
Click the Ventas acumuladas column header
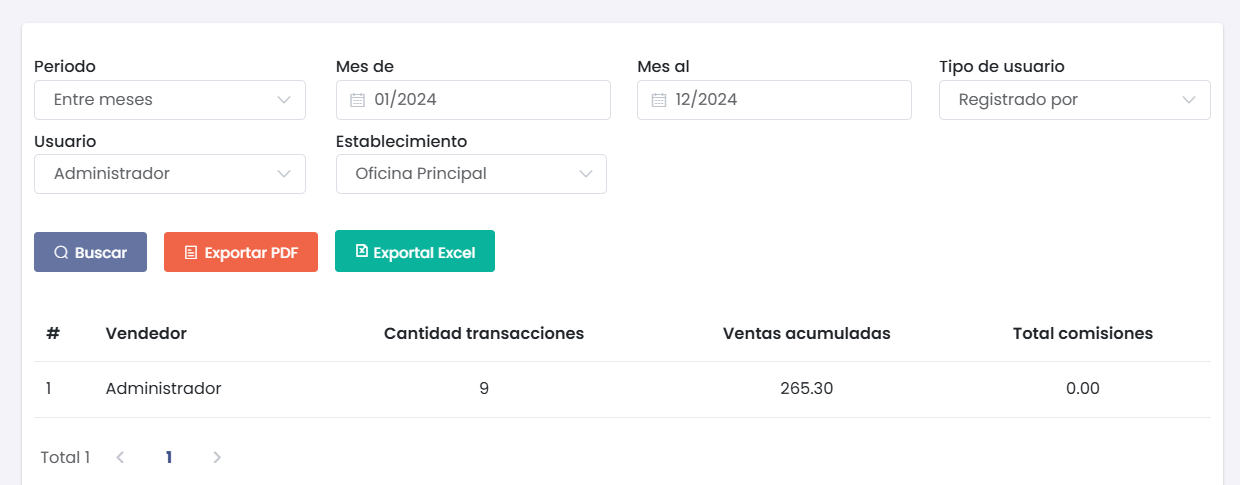coord(806,333)
